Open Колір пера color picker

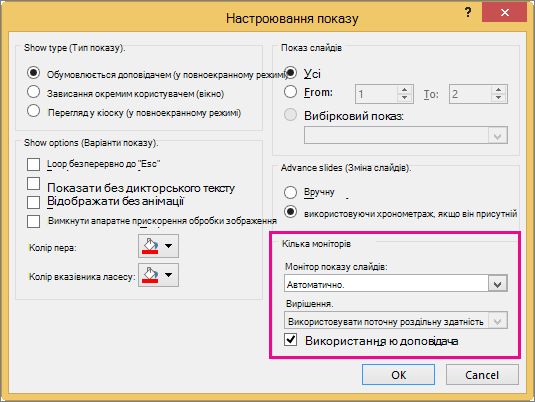point(158,246)
